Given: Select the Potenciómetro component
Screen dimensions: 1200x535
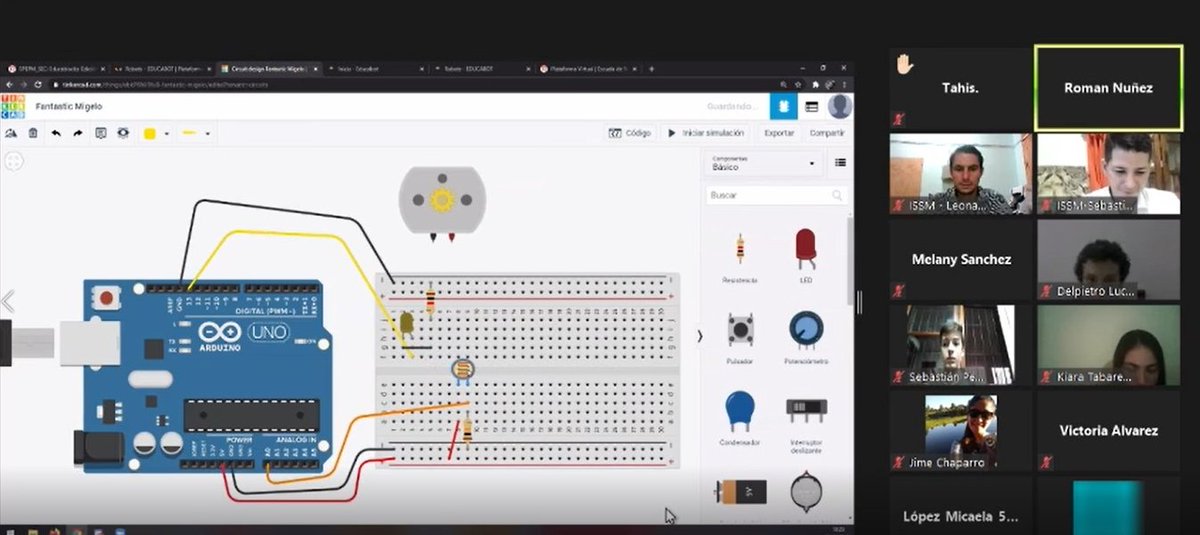Looking at the screenshot, I should click(805, 338).
